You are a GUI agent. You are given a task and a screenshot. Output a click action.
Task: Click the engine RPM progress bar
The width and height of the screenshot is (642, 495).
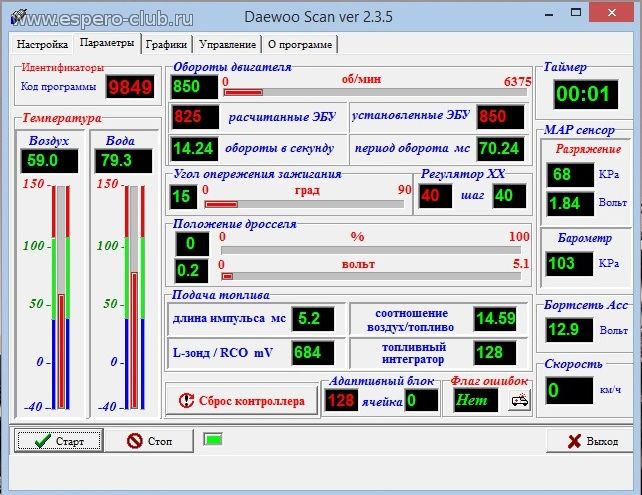click(x=375, y=93)
